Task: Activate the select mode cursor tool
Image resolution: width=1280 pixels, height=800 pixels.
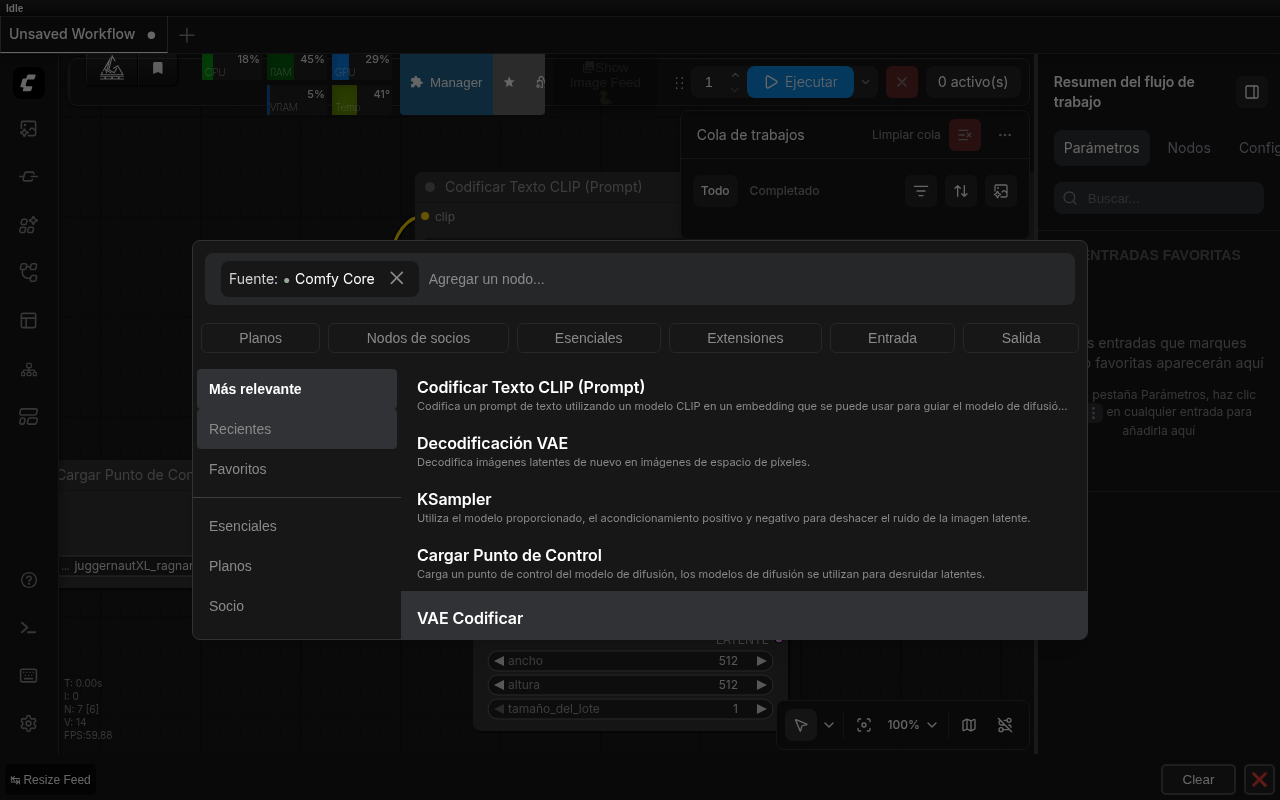Action: tap(801, 725)
